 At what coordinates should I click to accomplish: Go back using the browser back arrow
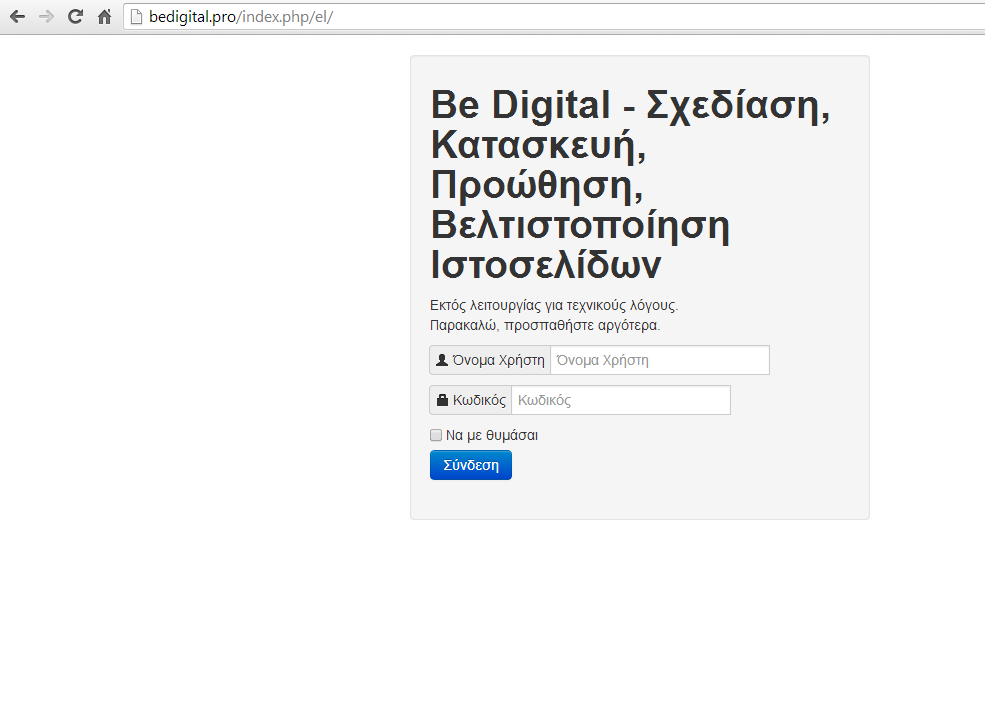coord(18,17)
